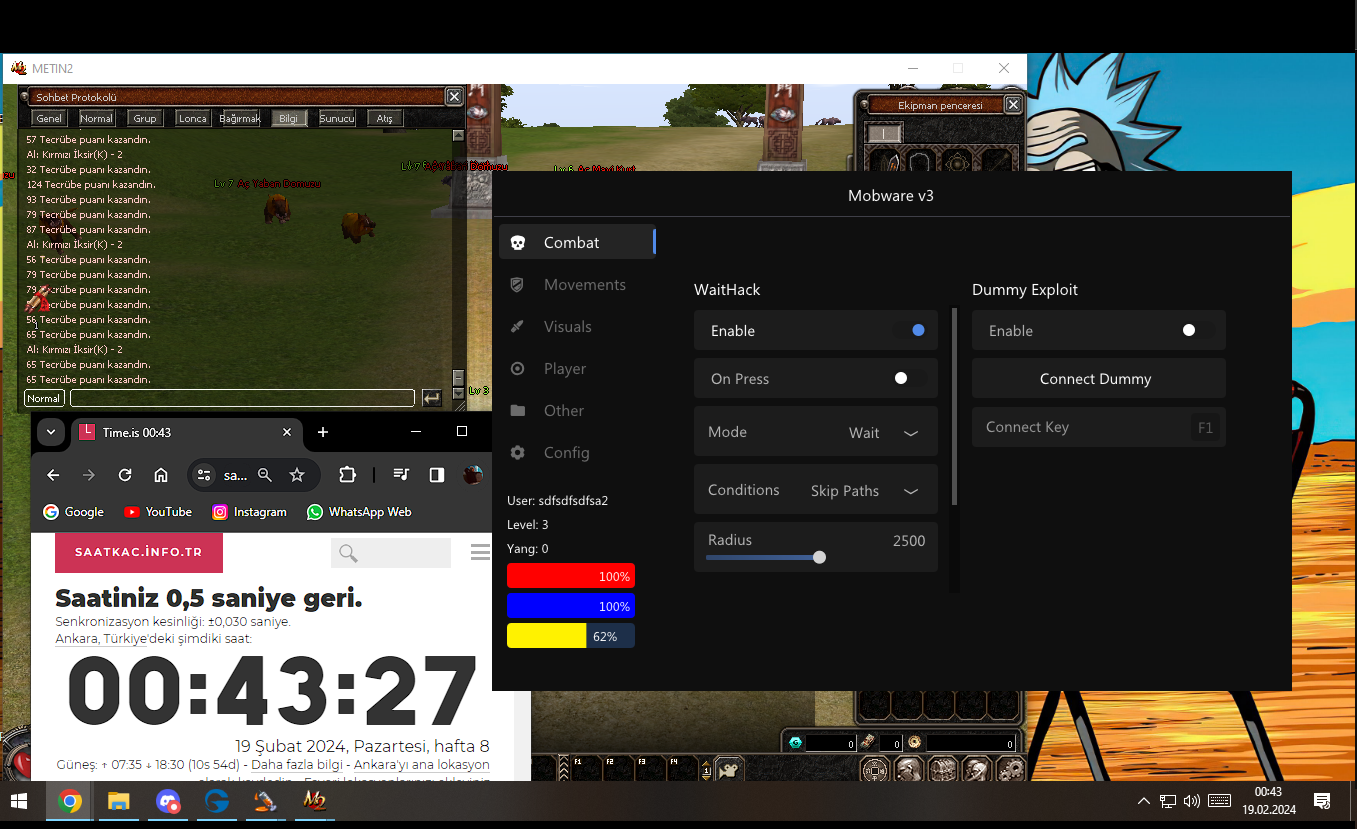This screenshot has width=1357, height=829.
Task: Open a new tab in Chrome
Action: click(323, 432)
